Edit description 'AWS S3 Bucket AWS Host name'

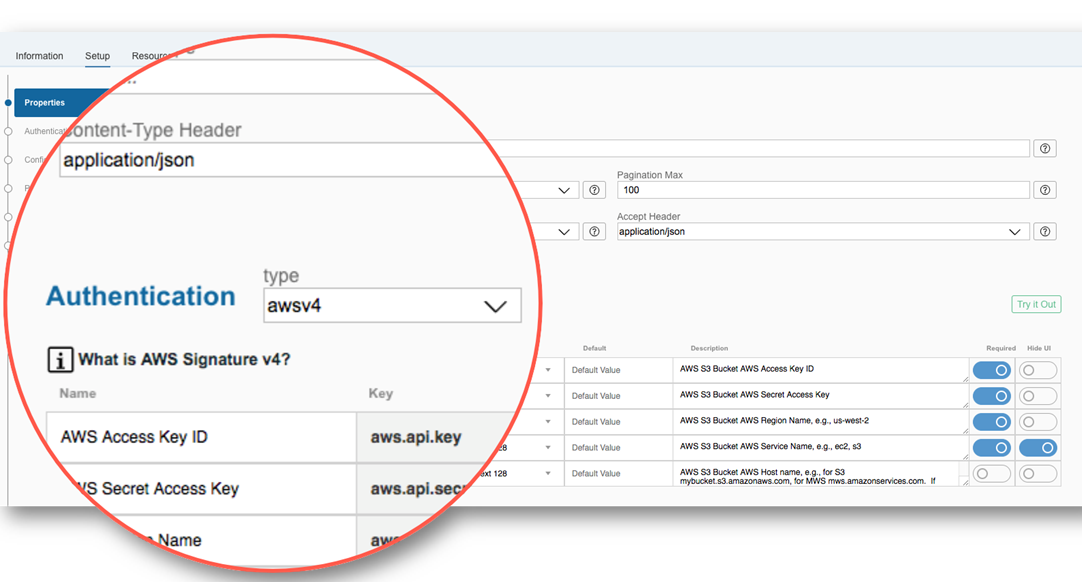(820, 474)
